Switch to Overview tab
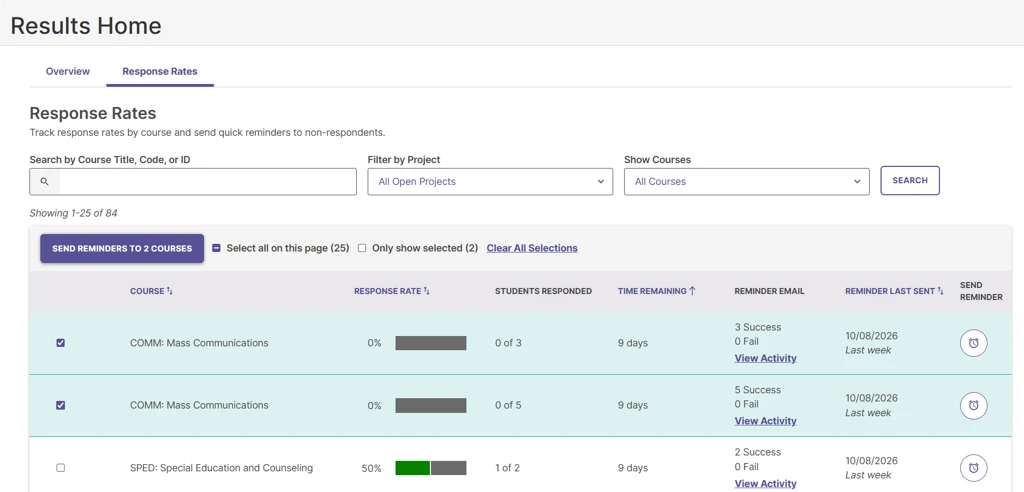Viewport: 1024px width, 492px height. click(68, 71)
